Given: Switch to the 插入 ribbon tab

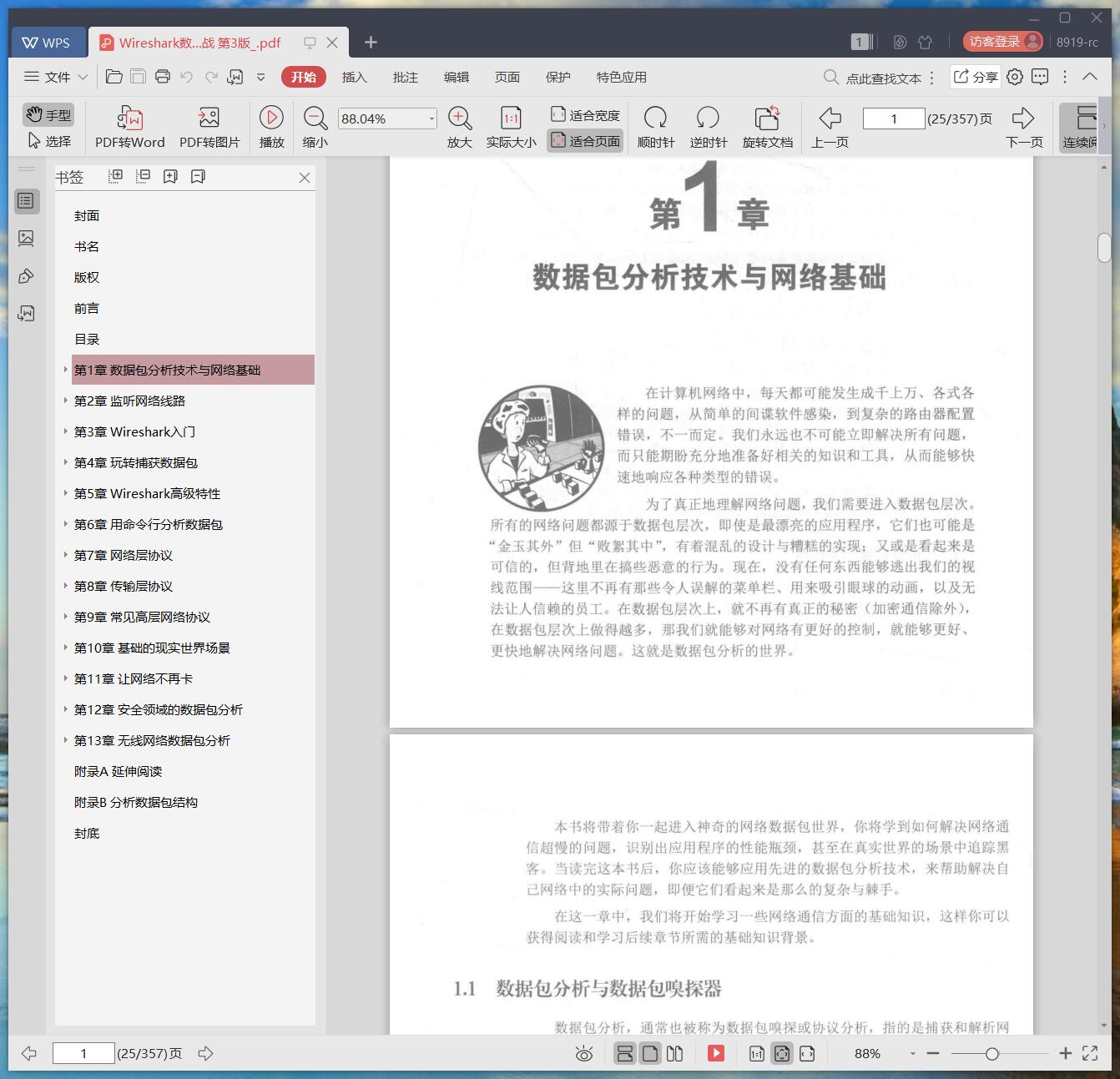Looking at the screenshot, I should [x=354, y=77].
